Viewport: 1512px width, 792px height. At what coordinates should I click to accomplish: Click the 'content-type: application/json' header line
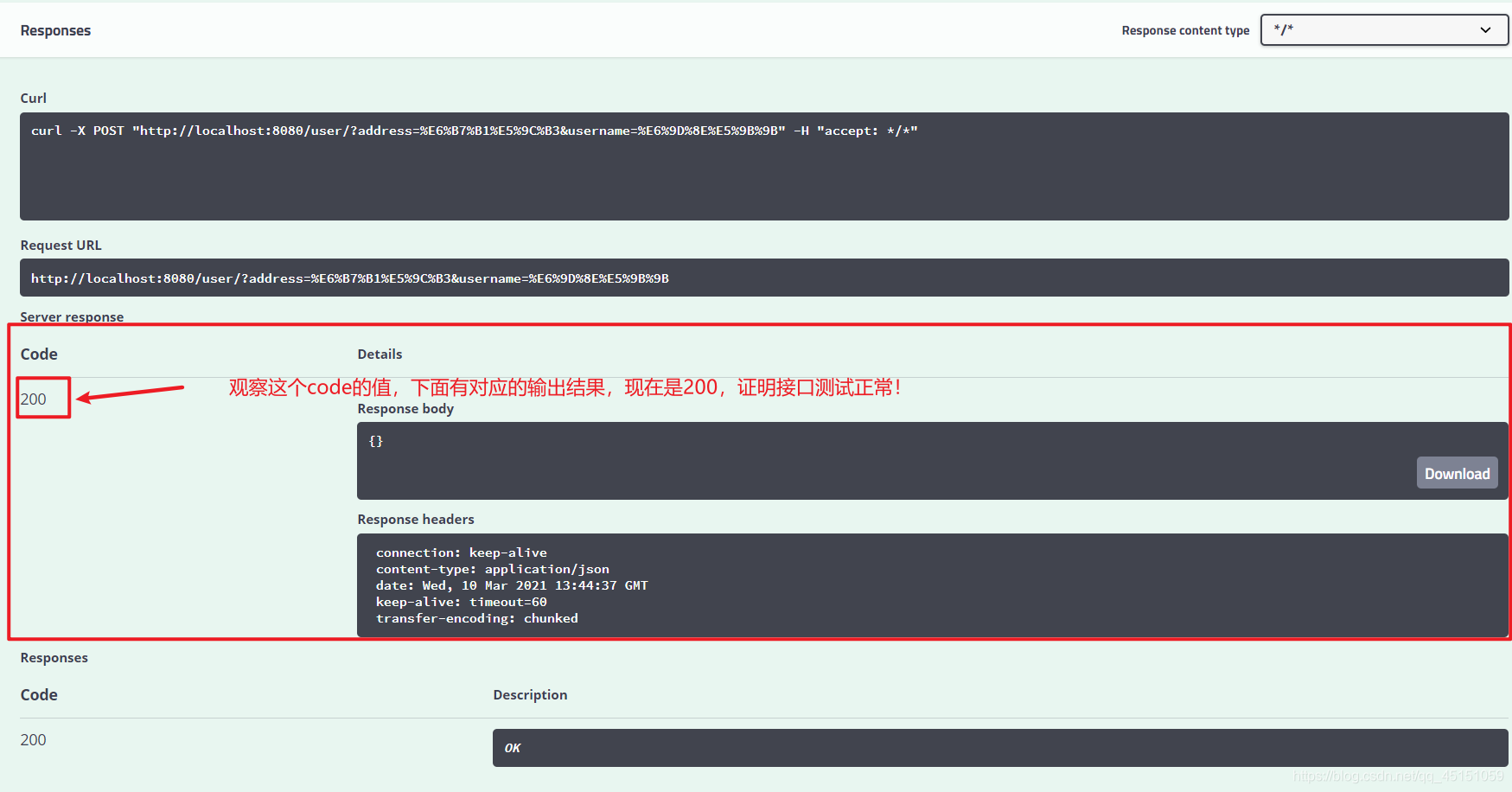pos(493,569)
